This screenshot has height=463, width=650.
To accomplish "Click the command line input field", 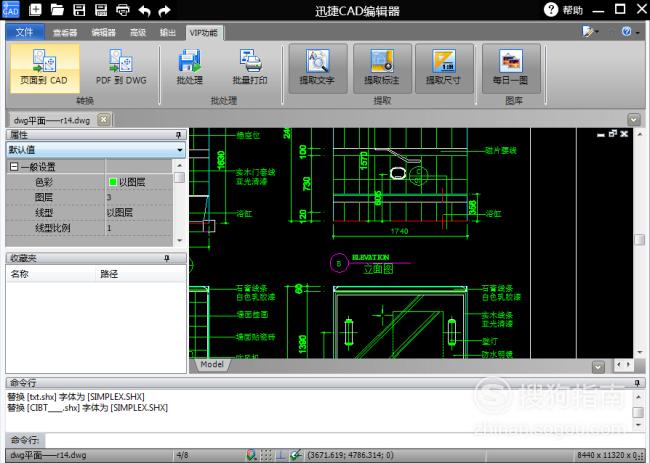I will (344, 440).
